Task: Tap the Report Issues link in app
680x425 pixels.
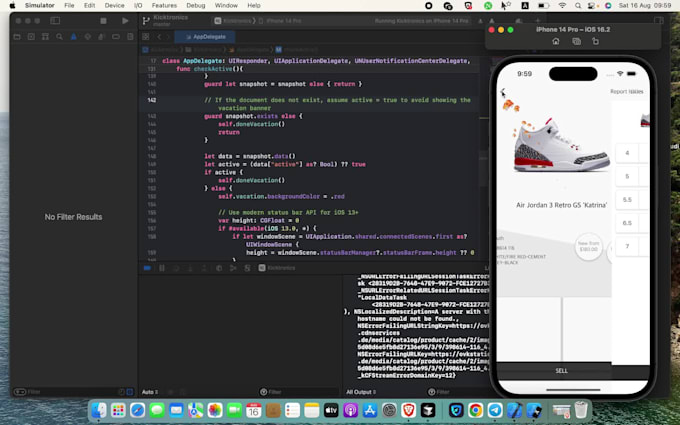Action: [x=627, y=92]
